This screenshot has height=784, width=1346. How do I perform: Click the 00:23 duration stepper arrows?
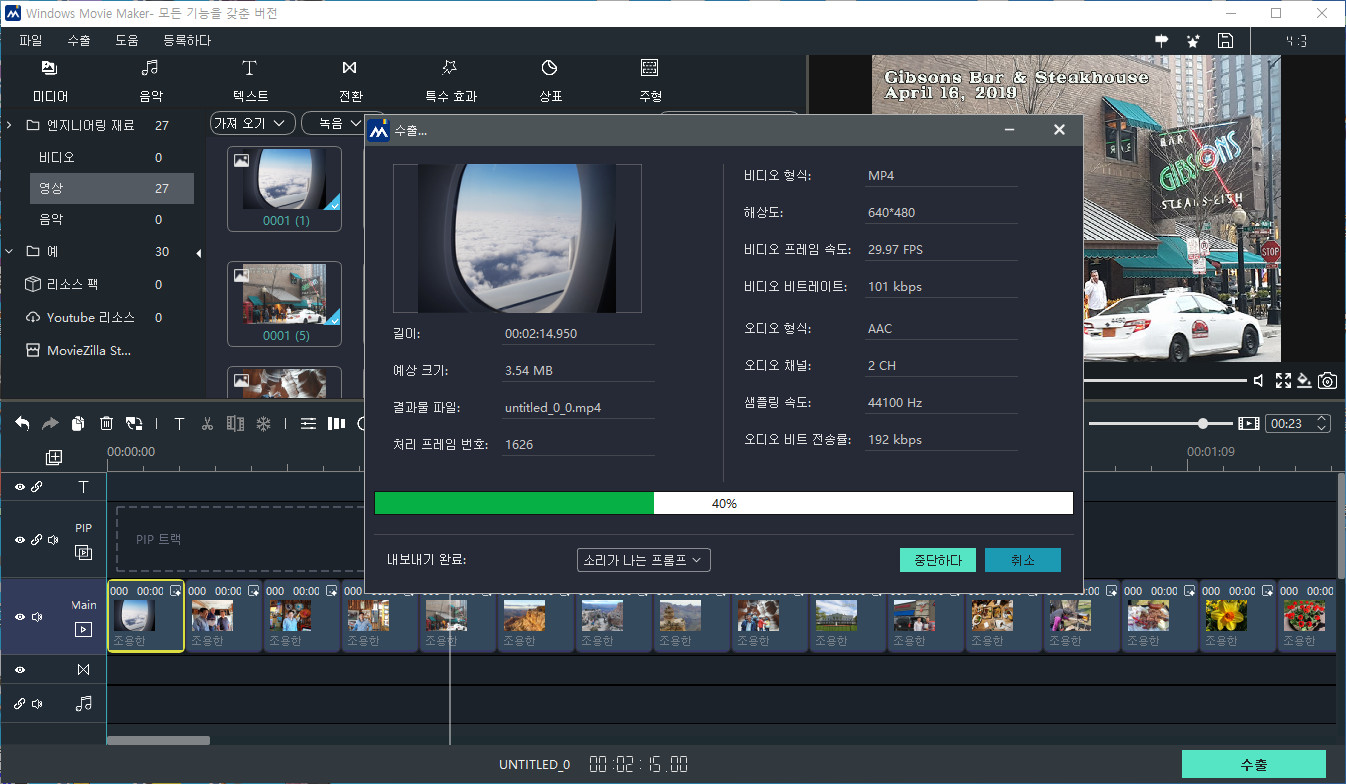[x=1323, y=424]
